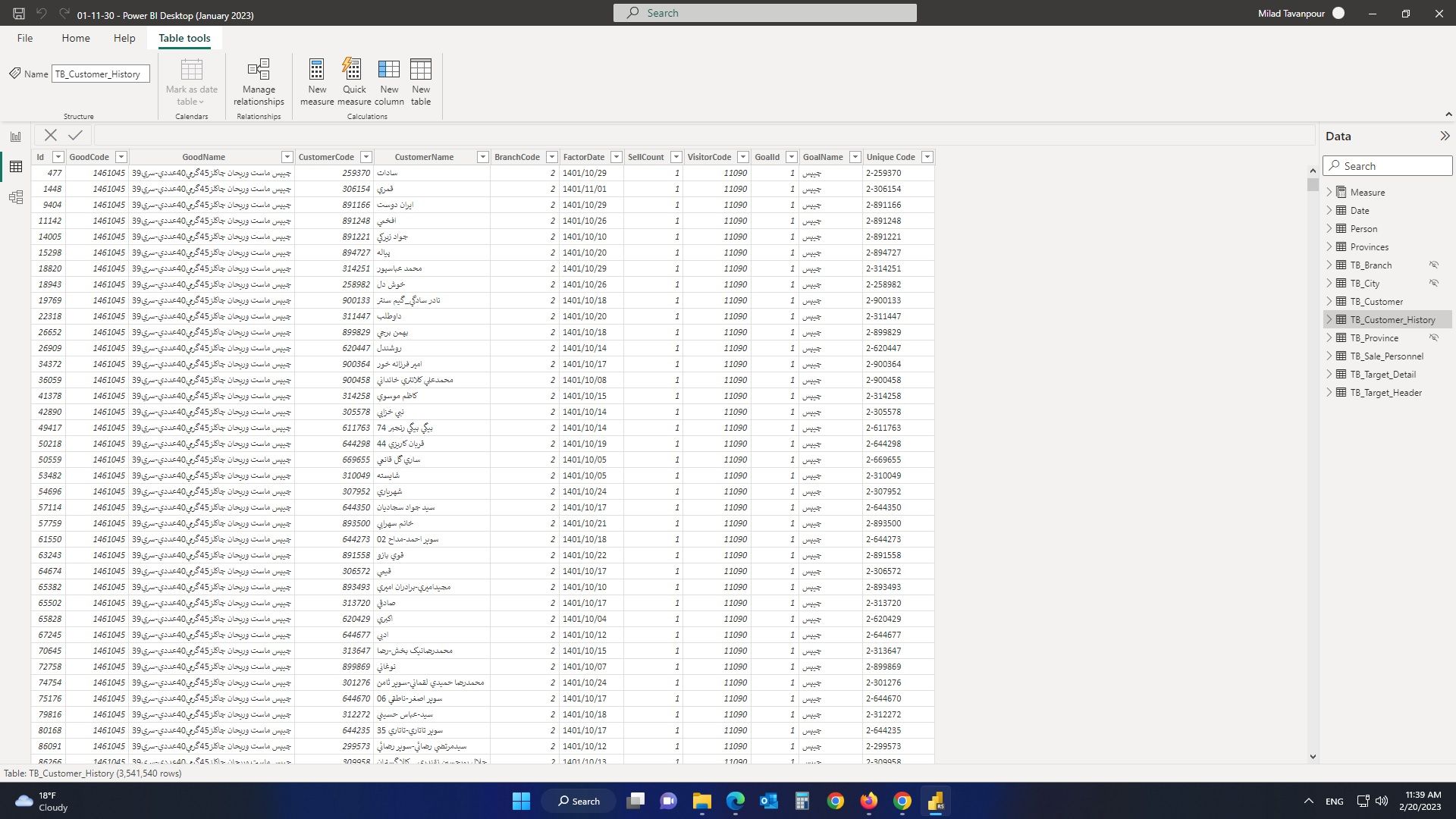The image size is (1456, 819).
Task: Switch to the Home tab
Action: 76,38
